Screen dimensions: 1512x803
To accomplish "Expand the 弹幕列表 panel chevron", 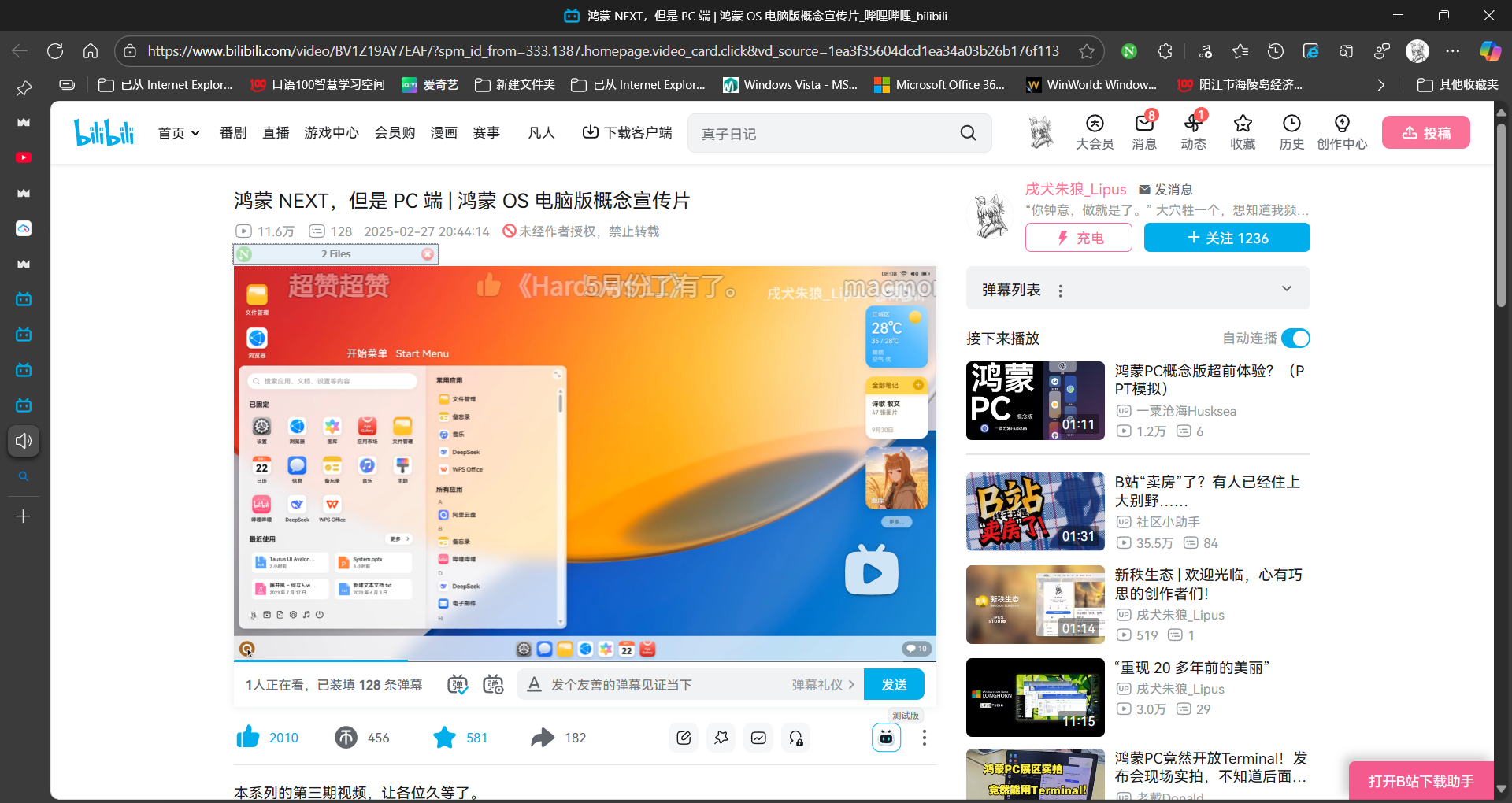I will point(1287,288).
